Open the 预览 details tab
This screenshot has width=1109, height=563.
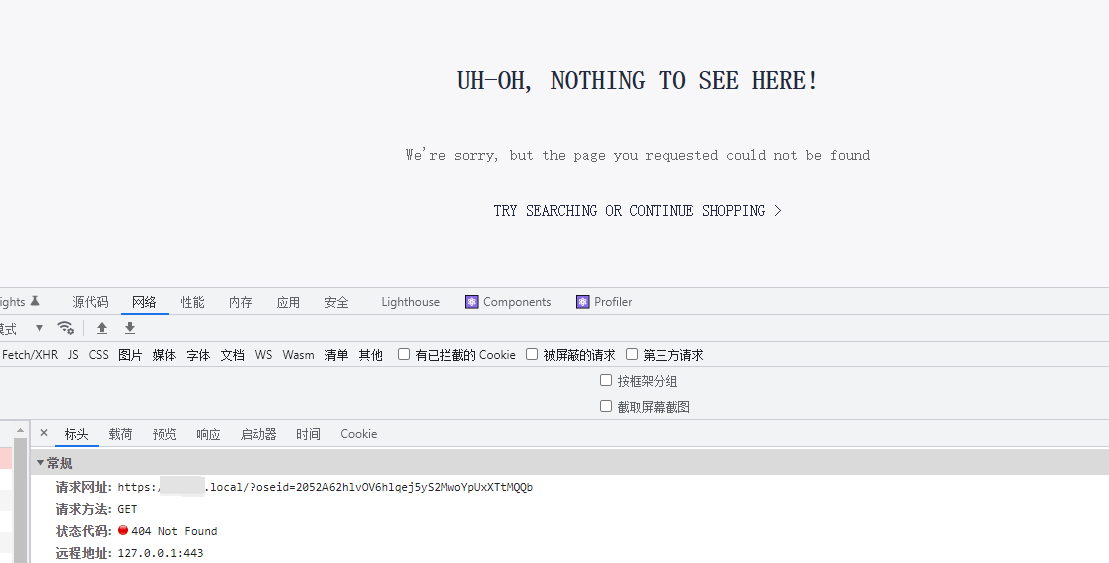165,434
